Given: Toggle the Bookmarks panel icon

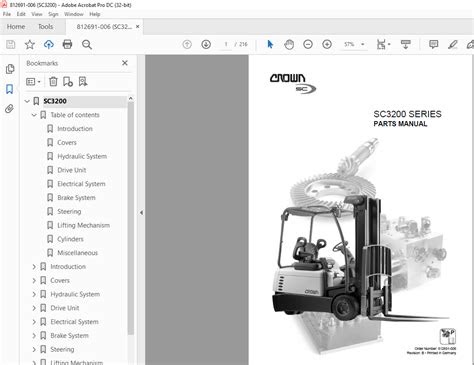Looking at the screenshot, I should 10,89.
